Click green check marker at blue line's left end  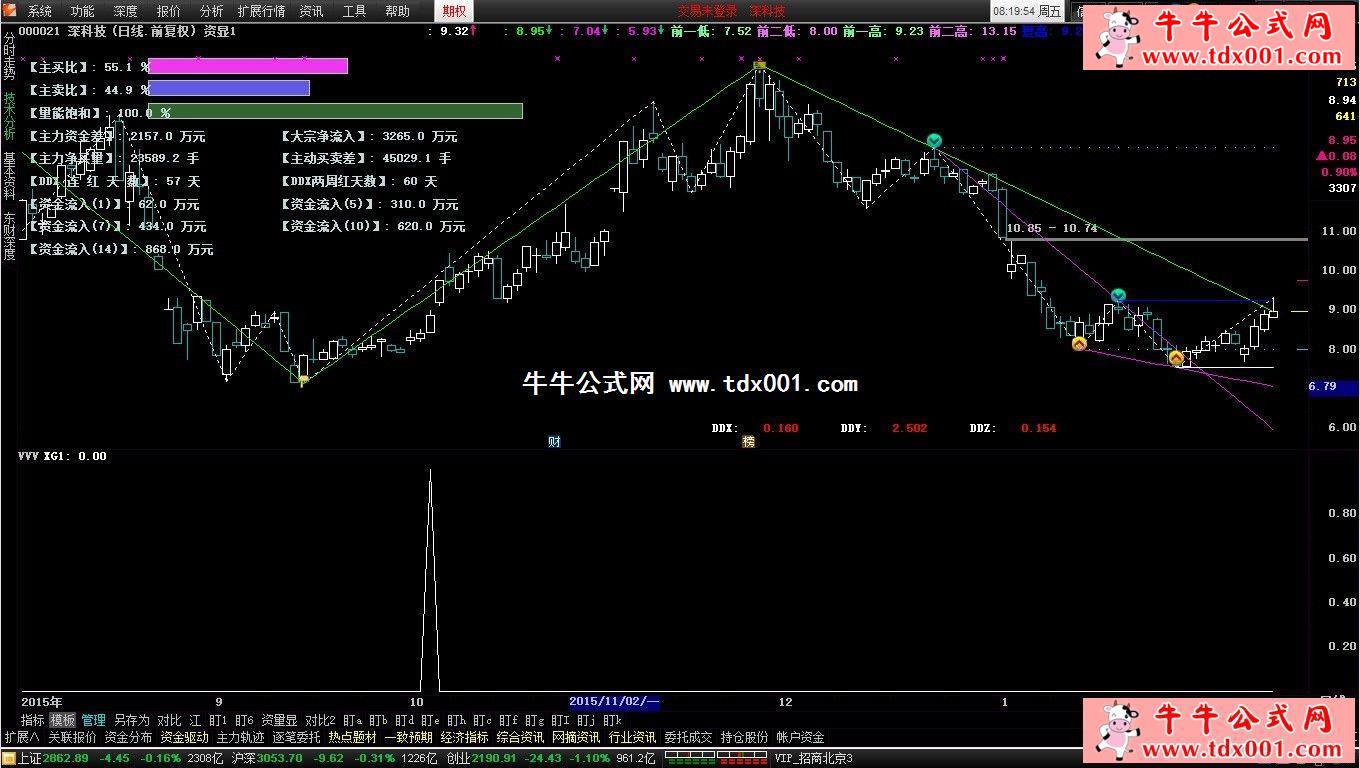(x=1118, y=295)
